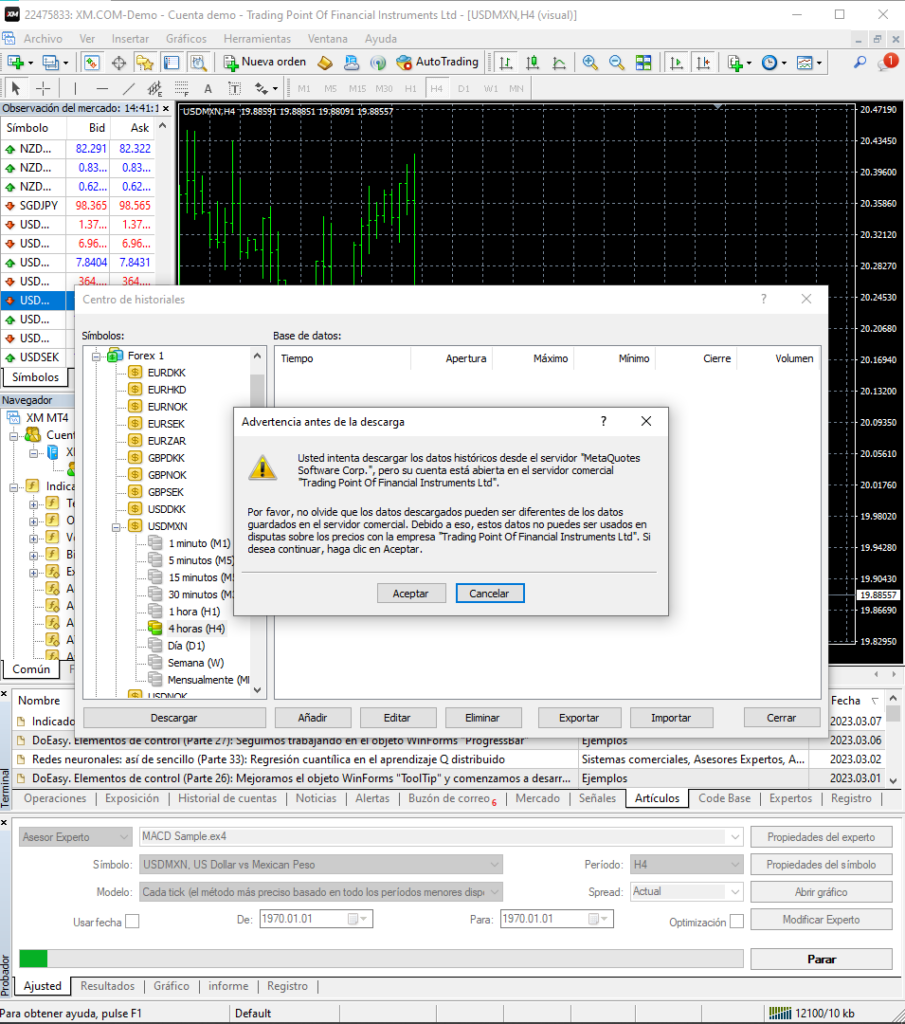This screenshot has width=905, height=1024.
Task: Tile windows with the grid icon
Action: pyautogui.click(x=643, y=63)
